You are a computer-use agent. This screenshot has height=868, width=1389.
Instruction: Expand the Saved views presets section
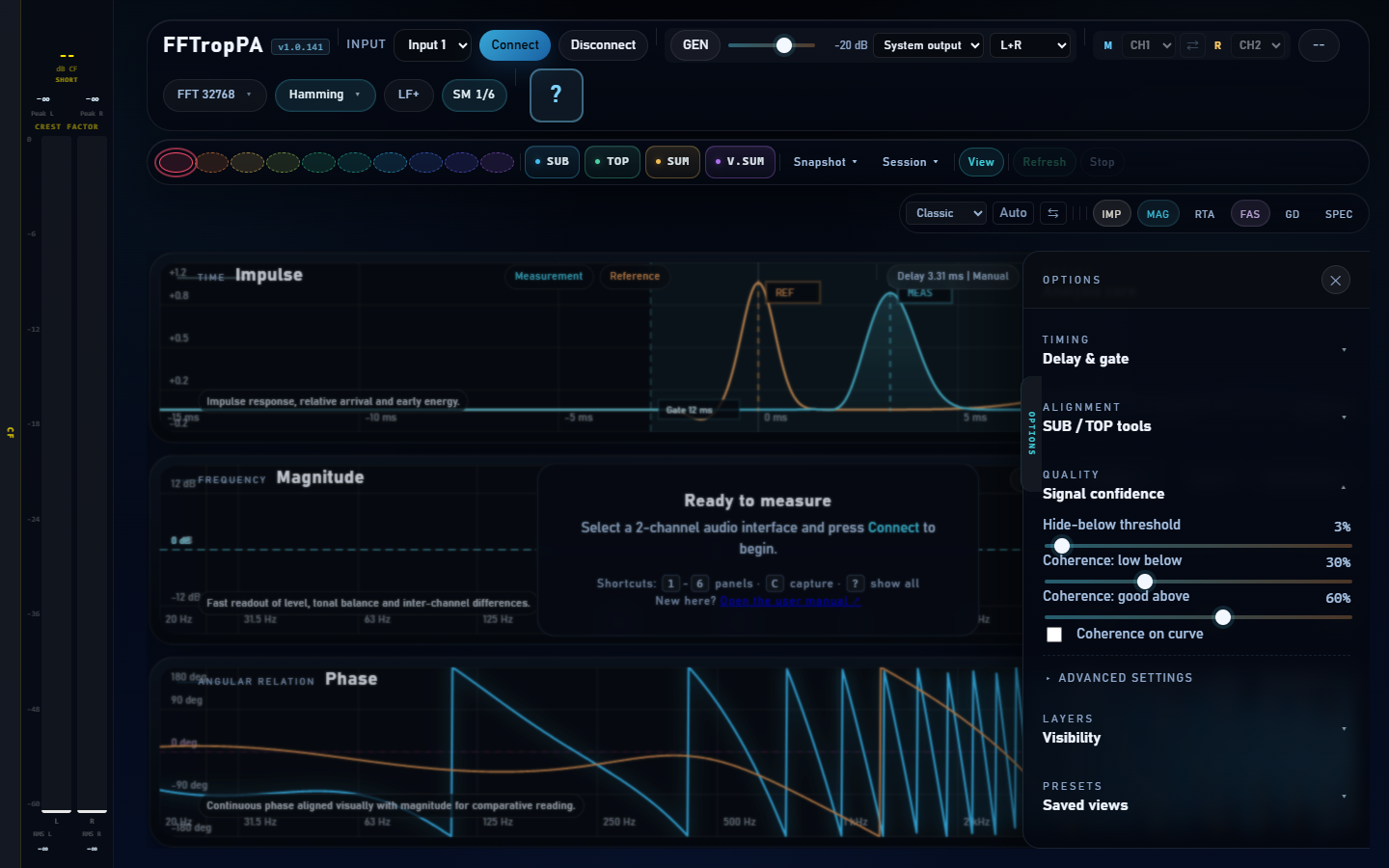(x=1195, y=797)
